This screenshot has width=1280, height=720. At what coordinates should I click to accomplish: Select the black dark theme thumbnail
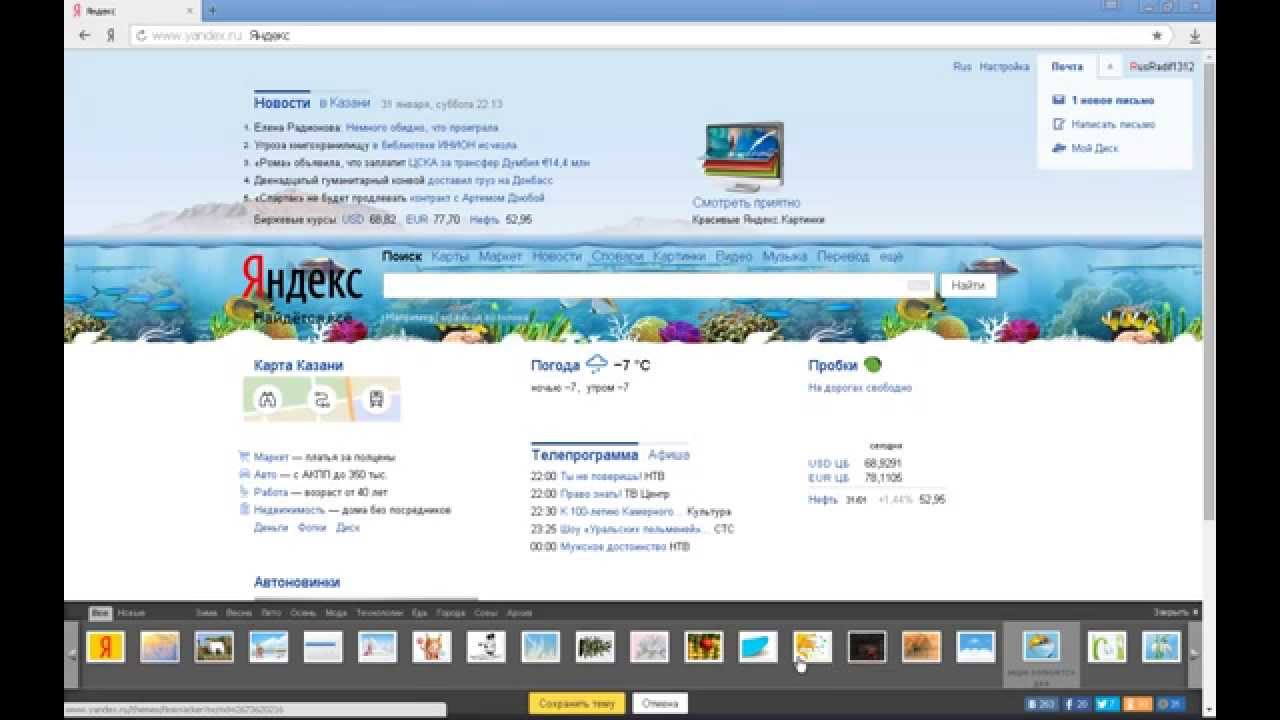867,647
